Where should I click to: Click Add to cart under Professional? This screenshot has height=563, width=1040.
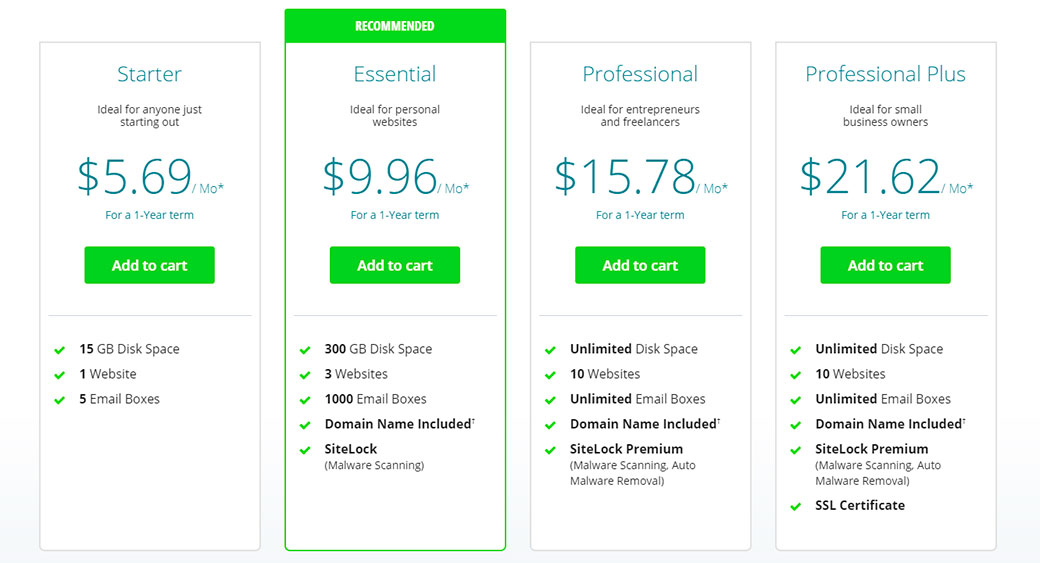[x=640, y=265]
